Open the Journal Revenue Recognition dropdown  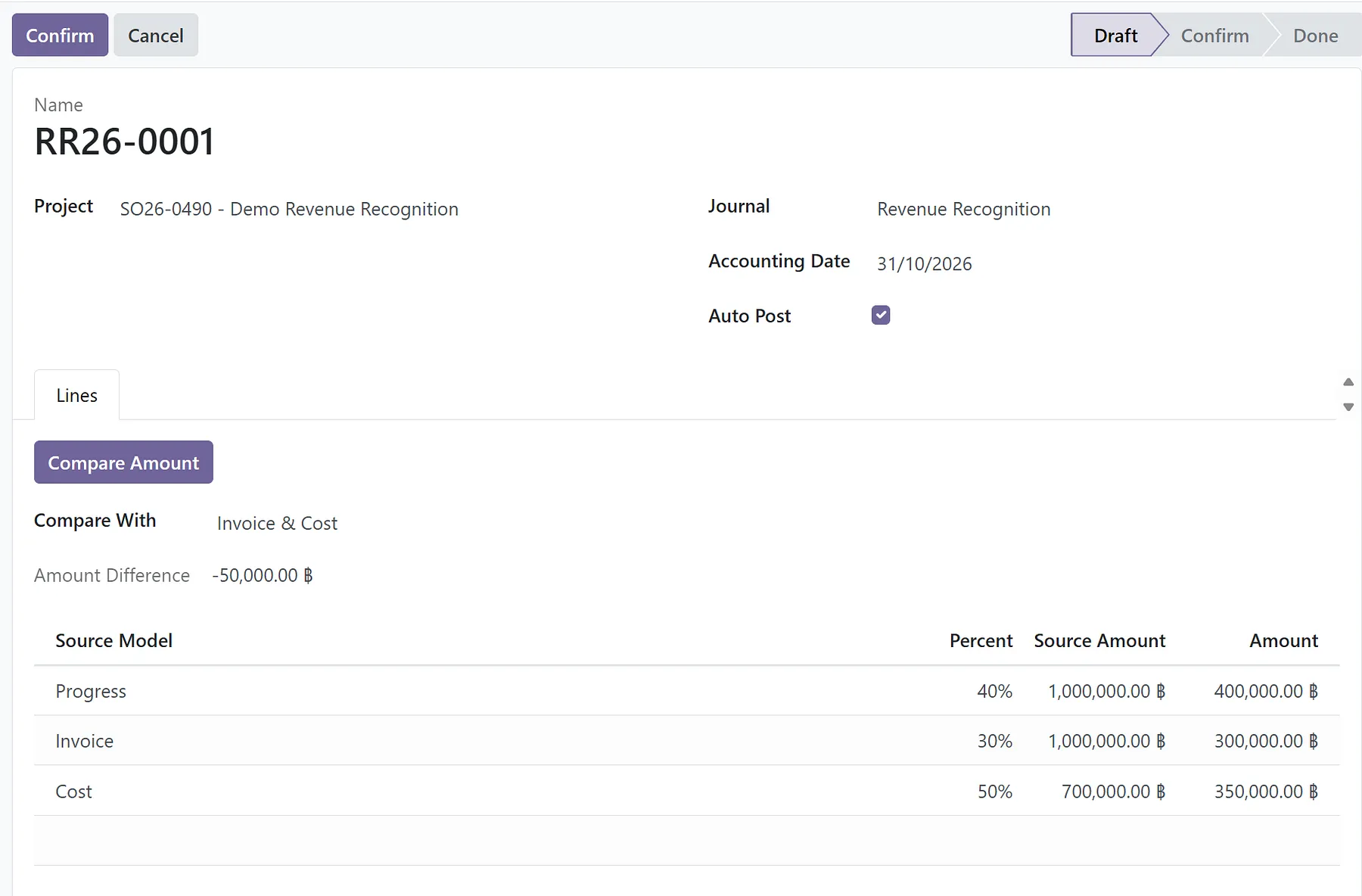pyautogui.click(x=963, y=209)
